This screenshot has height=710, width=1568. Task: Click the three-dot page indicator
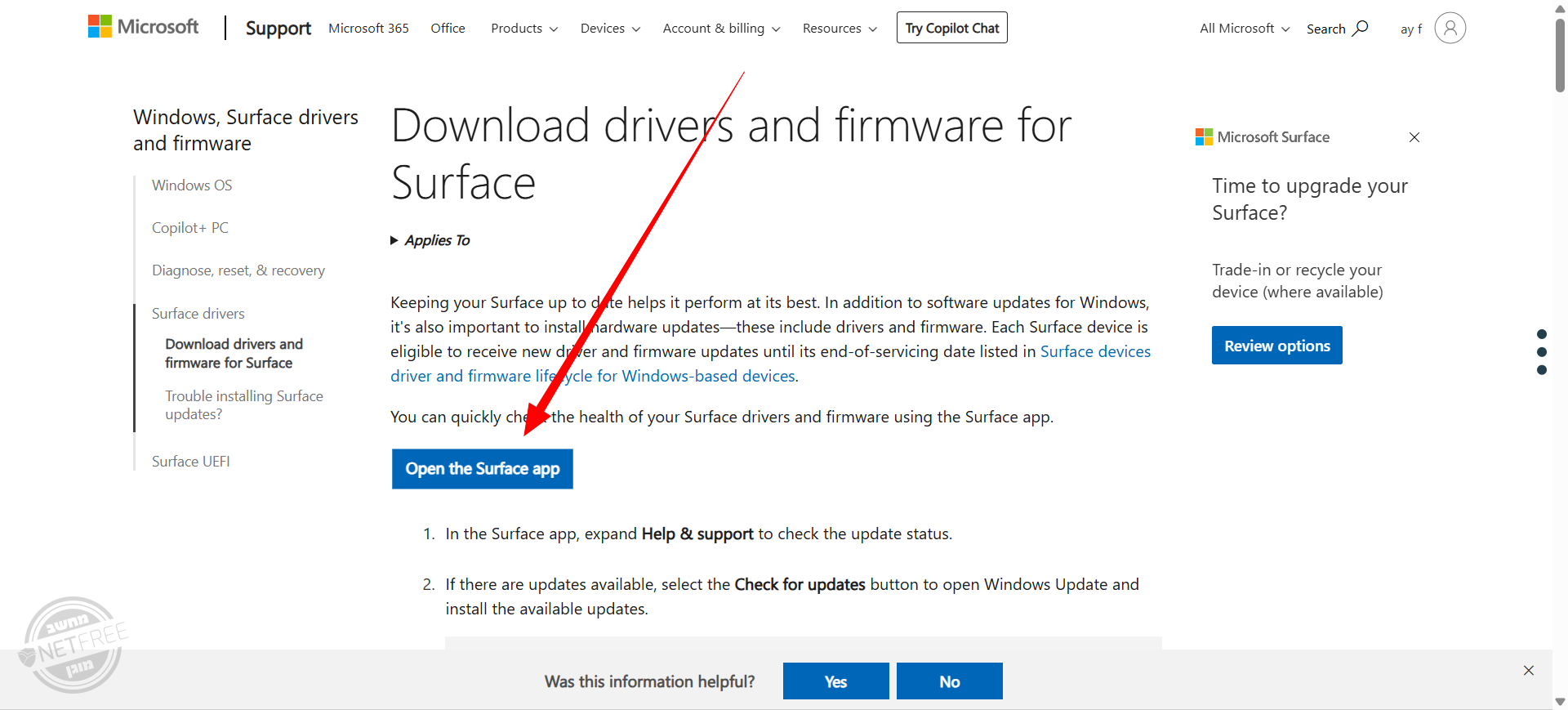(x=1541, y=352)
